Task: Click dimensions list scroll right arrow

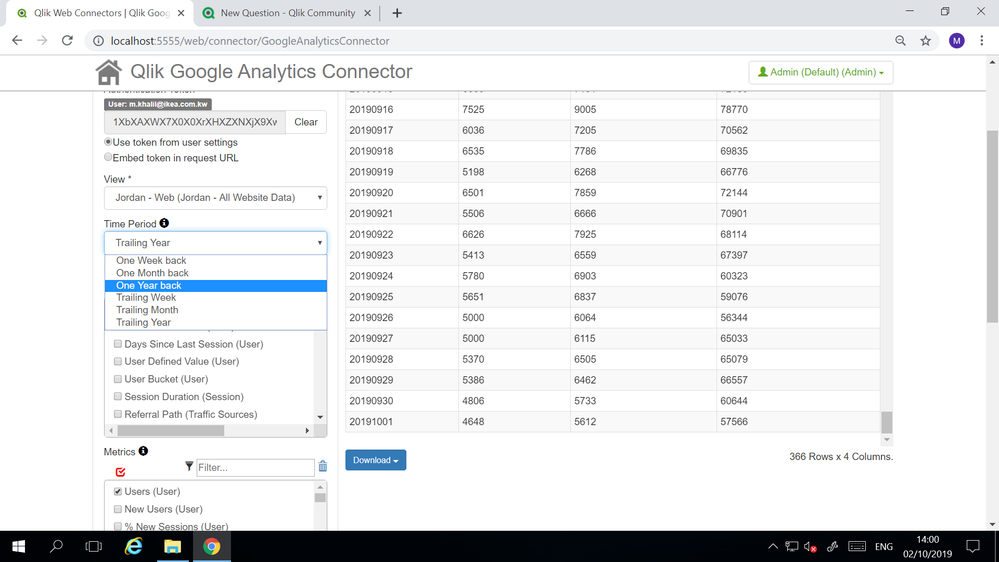Action: (x=307, y=431)
